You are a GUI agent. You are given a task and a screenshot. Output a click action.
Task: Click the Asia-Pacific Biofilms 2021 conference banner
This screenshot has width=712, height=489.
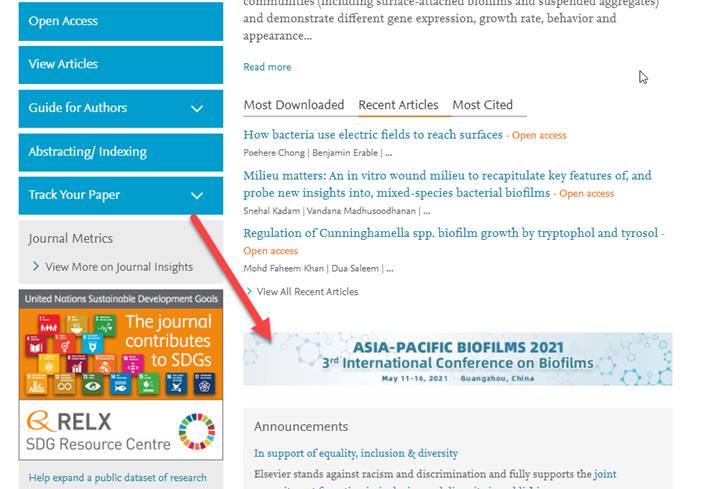point(457,359)
